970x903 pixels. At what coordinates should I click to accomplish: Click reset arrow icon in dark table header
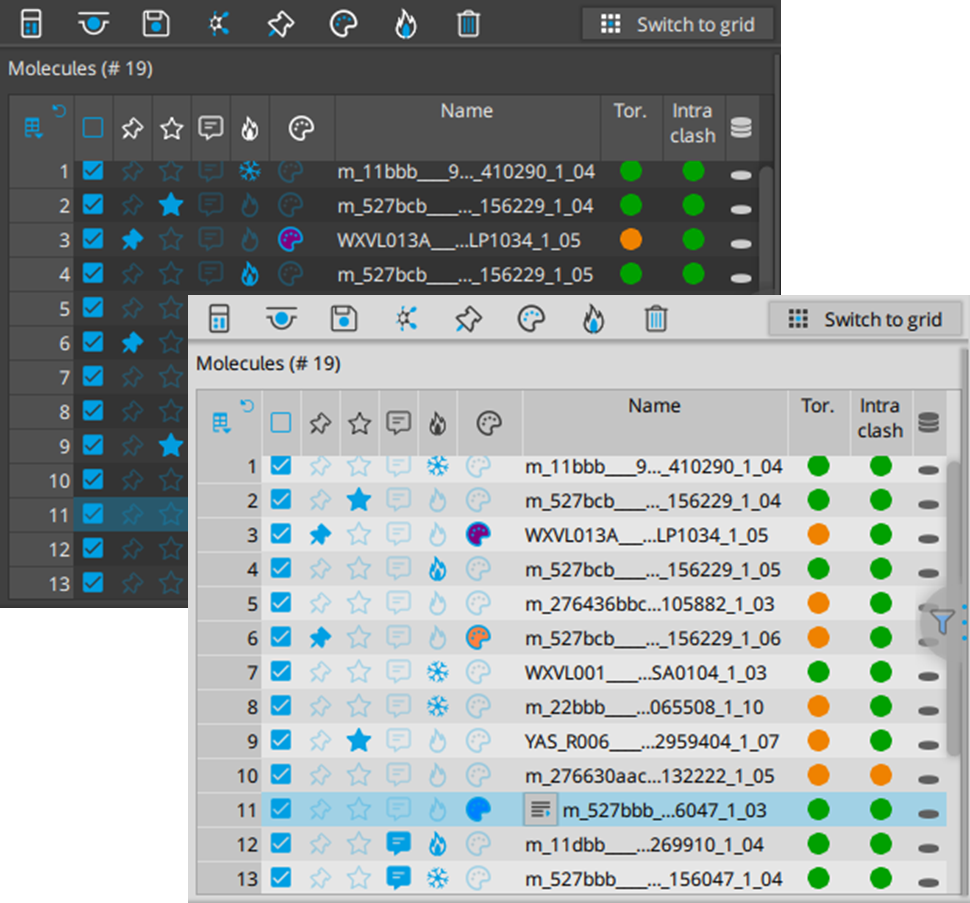59,111
